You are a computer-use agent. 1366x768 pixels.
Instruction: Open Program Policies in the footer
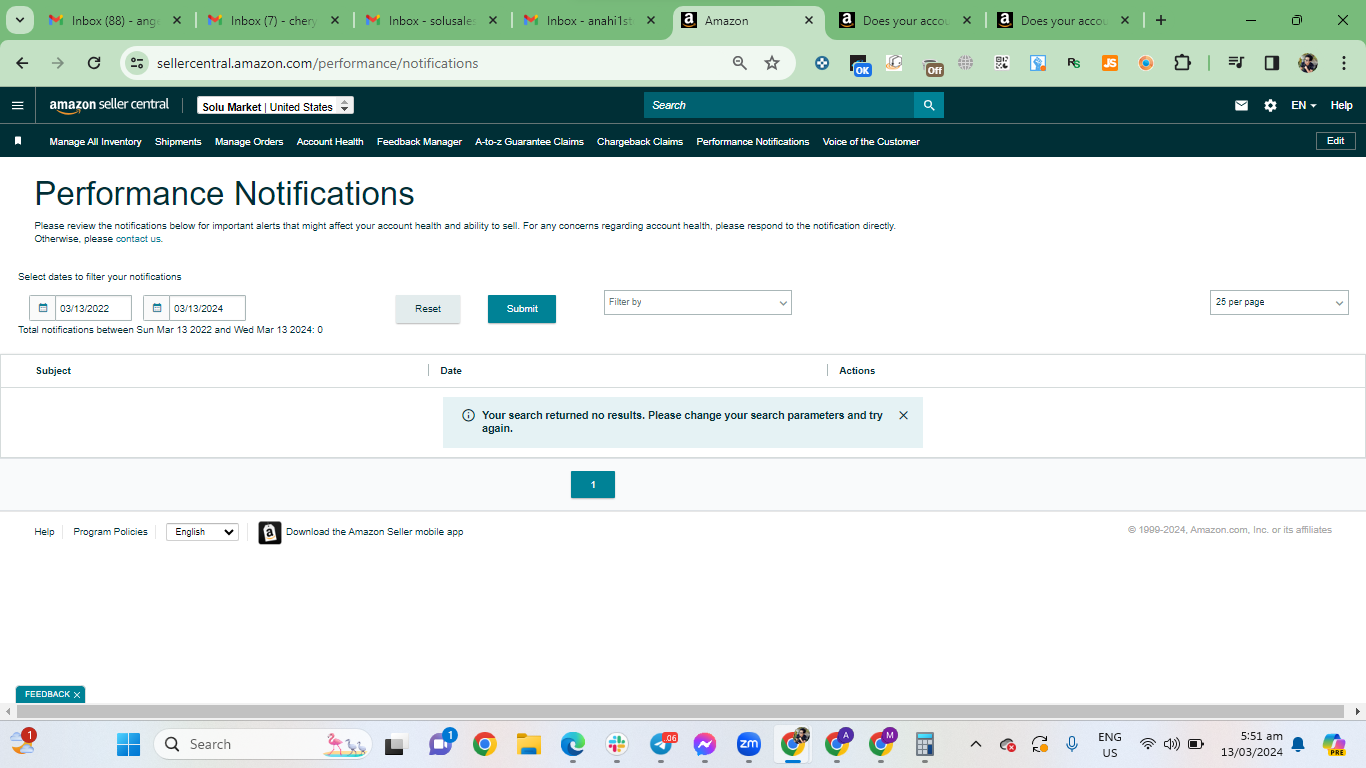pos(110,532)
